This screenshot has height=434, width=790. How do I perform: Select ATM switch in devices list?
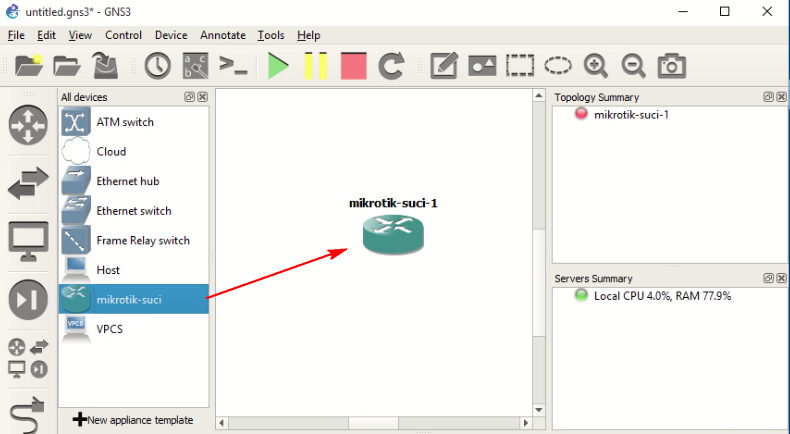coord(134,122)
